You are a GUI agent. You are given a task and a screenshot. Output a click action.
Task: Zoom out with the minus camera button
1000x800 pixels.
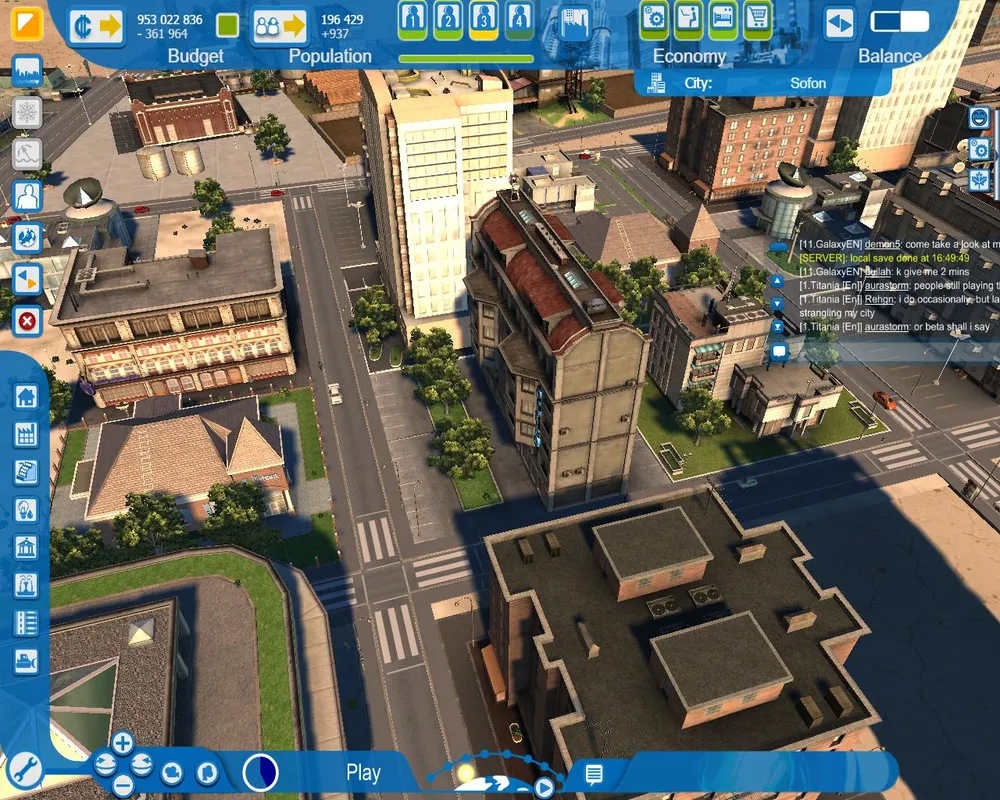(x=122, y=785)
